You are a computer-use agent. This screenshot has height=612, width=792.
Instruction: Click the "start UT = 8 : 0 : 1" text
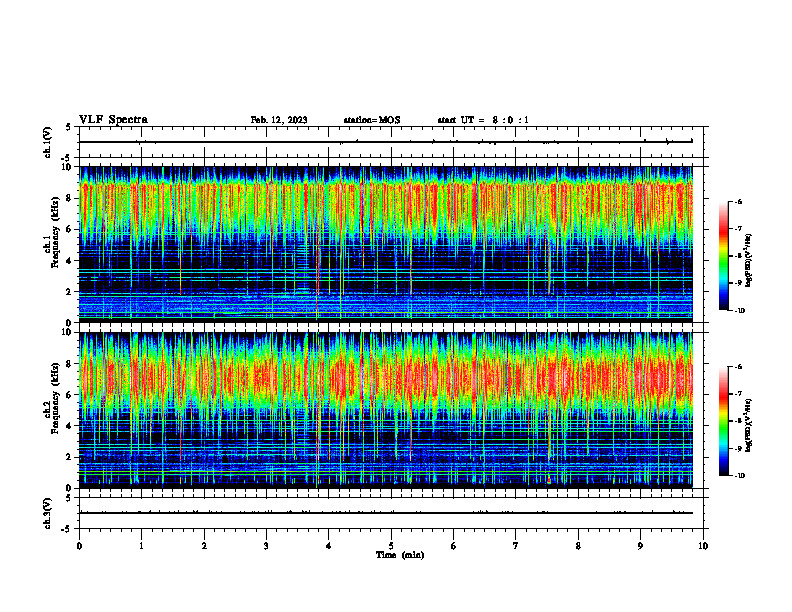click(x=483, y=120)
